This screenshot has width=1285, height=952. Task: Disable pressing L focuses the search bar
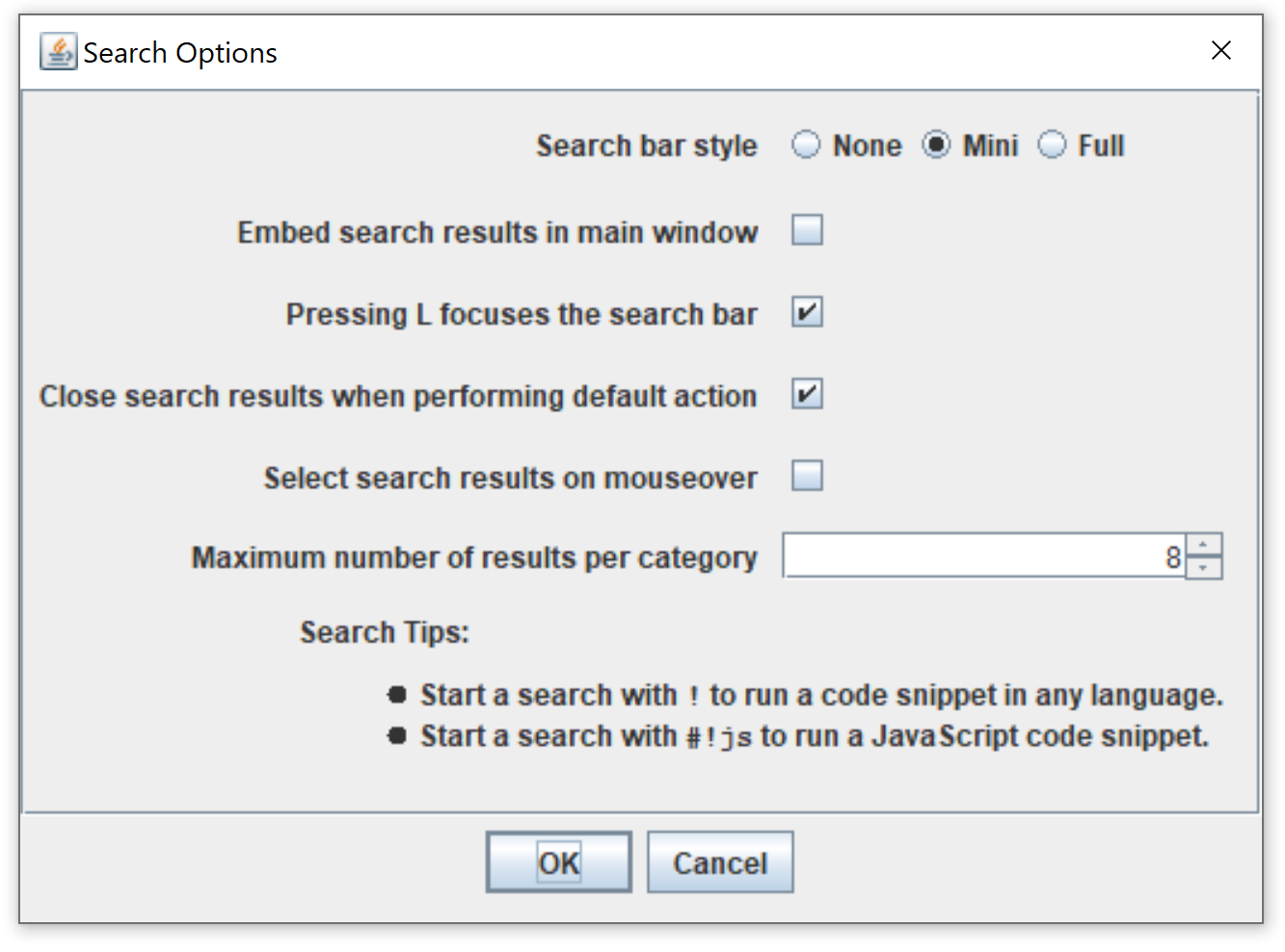[x=807, y=312]
